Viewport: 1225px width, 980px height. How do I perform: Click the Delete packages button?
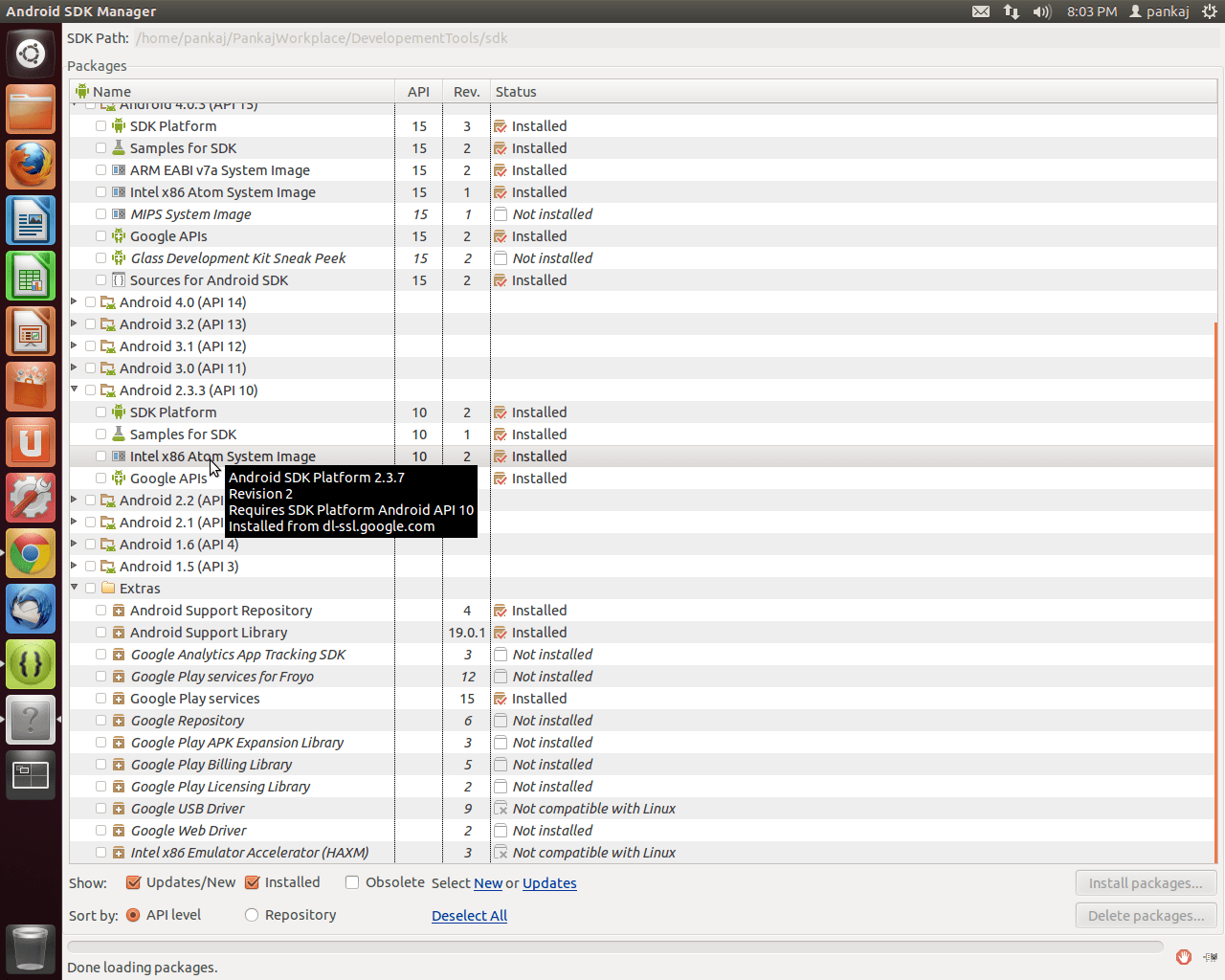click(x=1146, y=916)
